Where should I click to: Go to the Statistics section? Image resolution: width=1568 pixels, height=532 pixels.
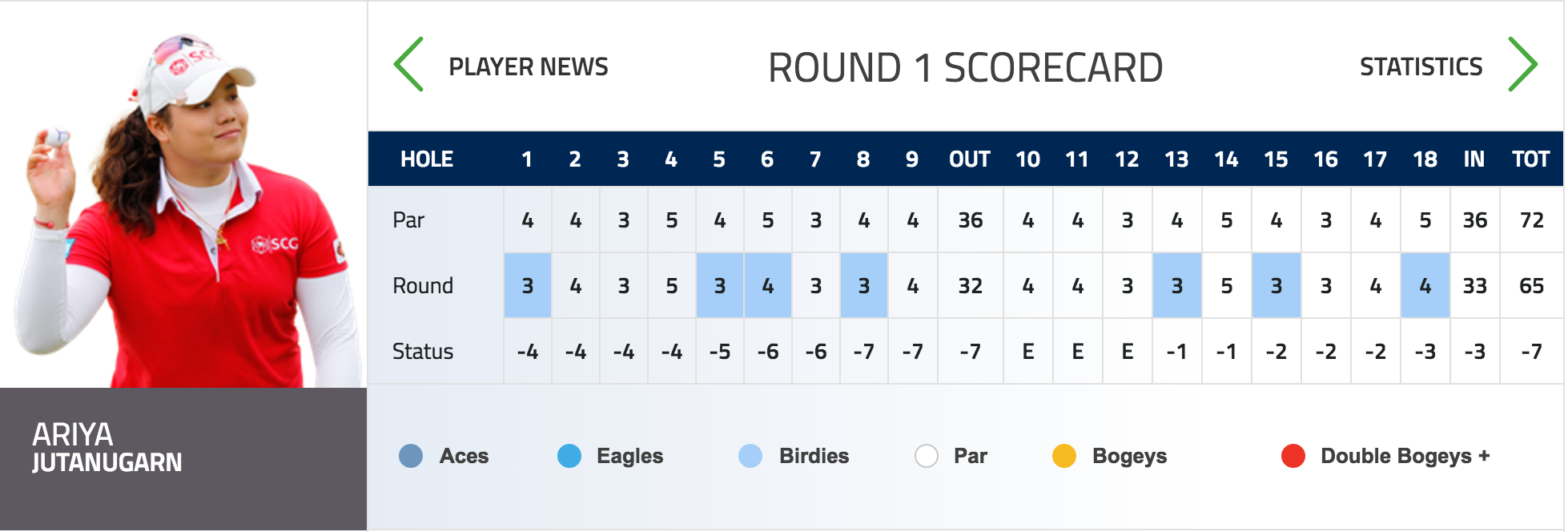tap(1421, 66)
